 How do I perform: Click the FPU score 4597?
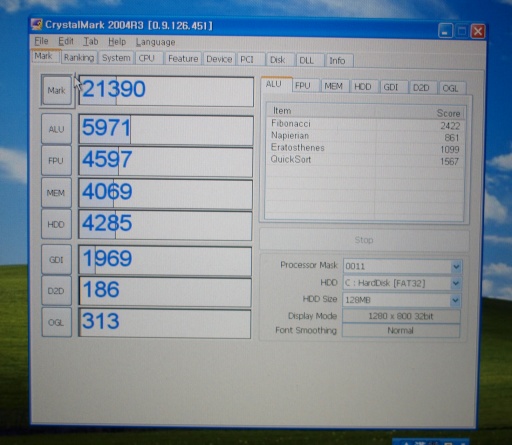(x=165, y=162)
